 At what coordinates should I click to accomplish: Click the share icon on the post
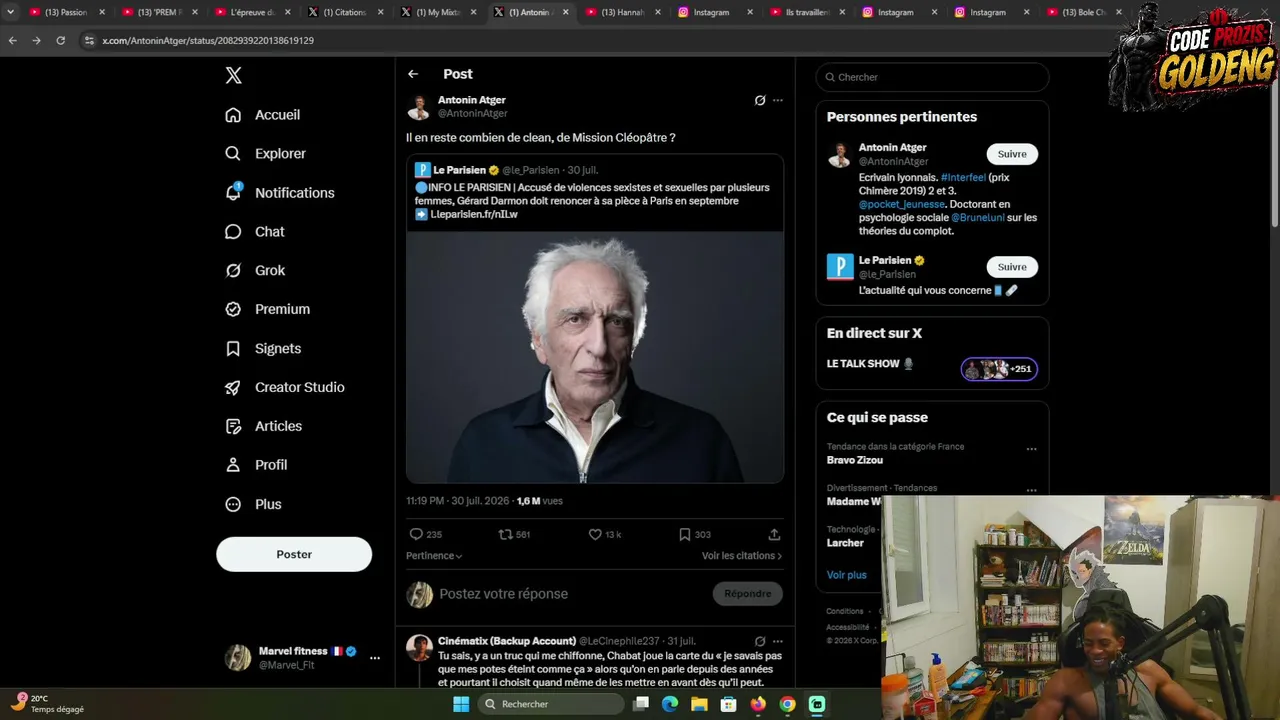click(x=774, y=534)
